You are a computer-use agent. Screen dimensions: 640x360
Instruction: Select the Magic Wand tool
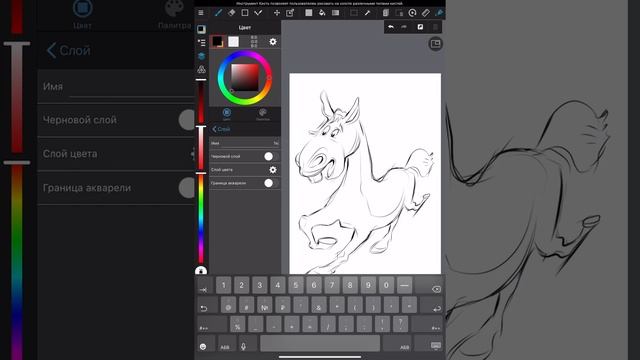click(367, 13)
